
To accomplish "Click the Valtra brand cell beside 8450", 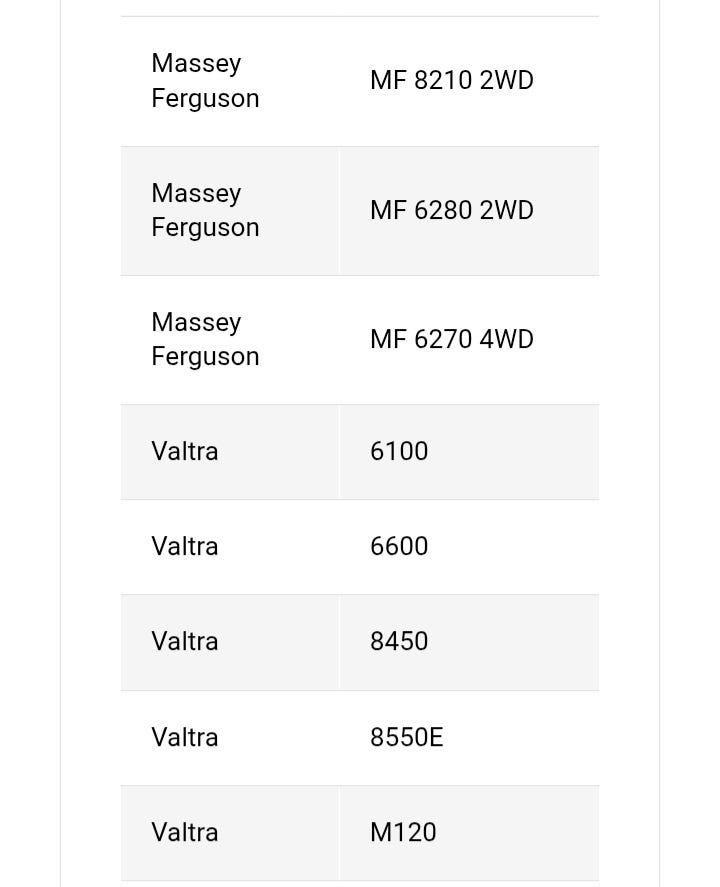I will 185,641.
